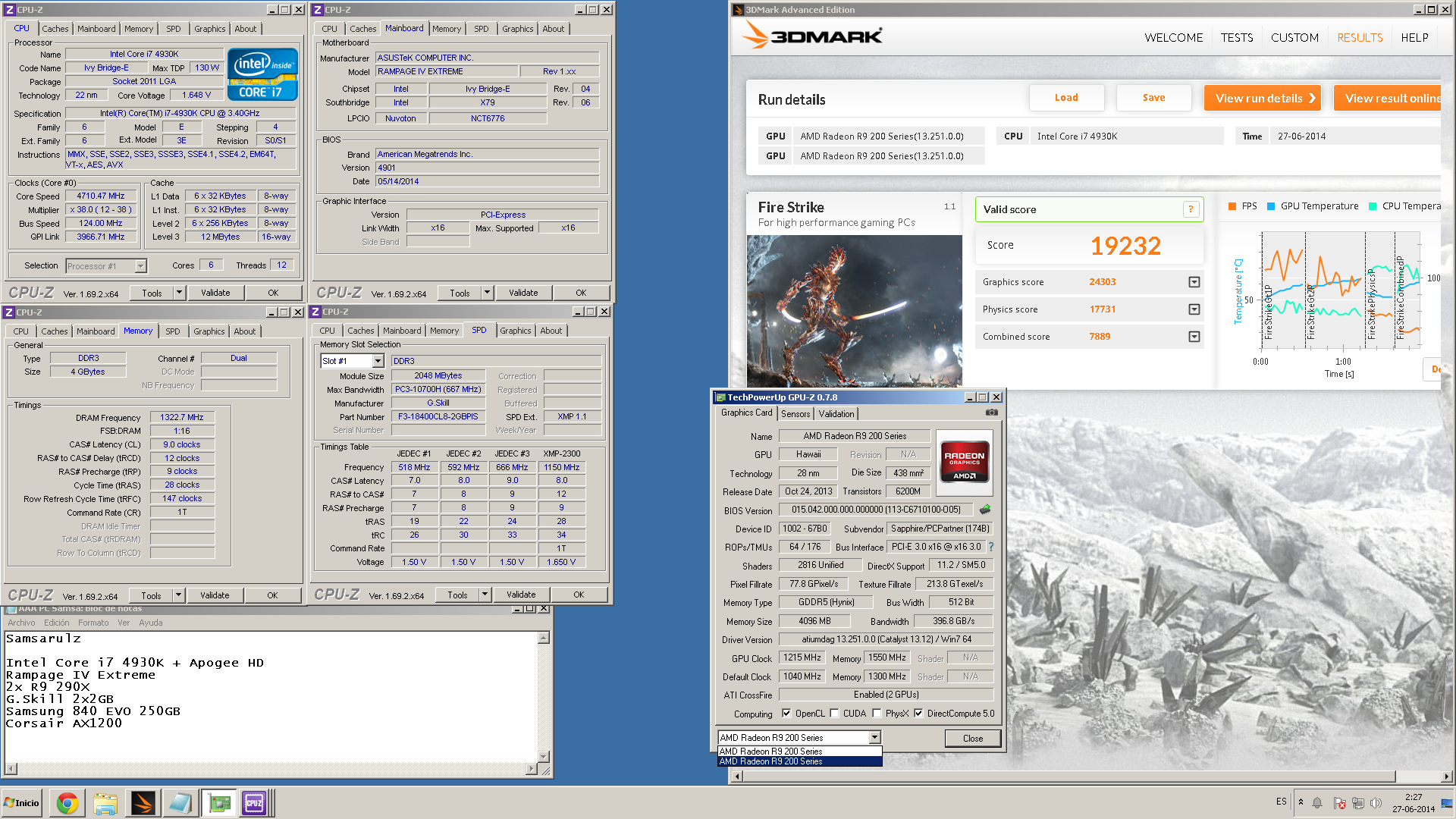Screen dimensions: 1456x819
Task: Open HELP section in 3DMark
Action: click(x=1414, y=37)
